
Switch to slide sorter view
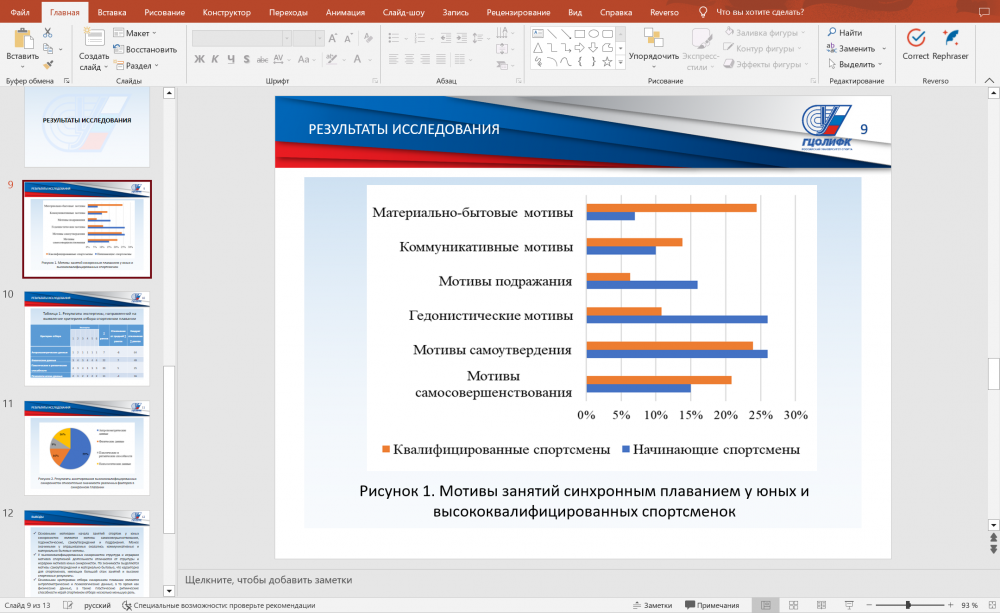[793, 605]
